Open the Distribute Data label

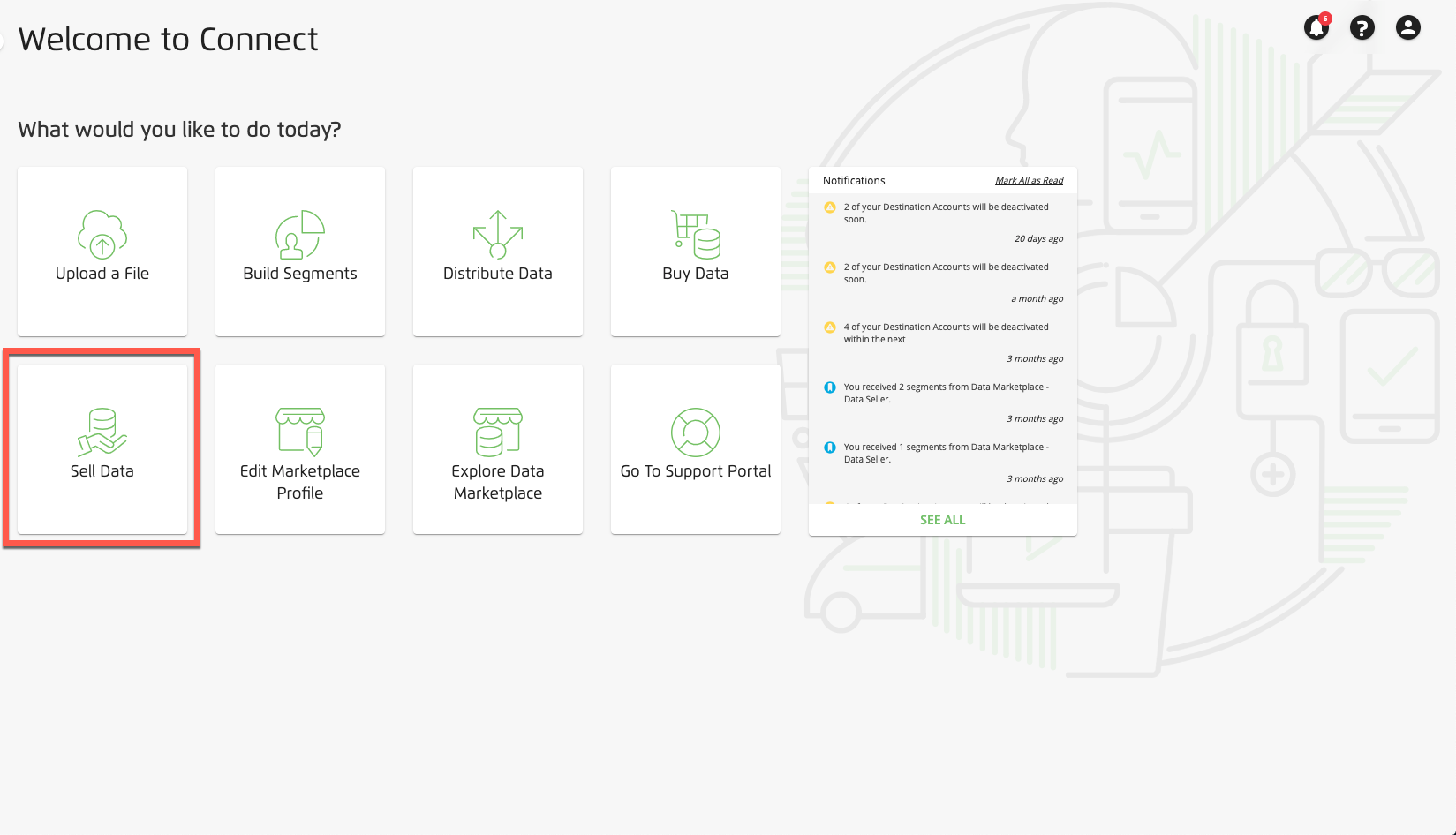pos(498,274)
